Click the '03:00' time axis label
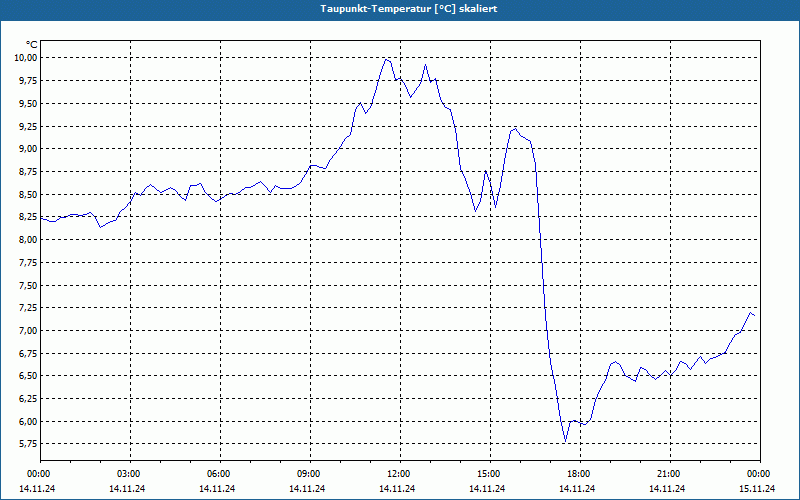800x500 pixels. tap(129, 474)
